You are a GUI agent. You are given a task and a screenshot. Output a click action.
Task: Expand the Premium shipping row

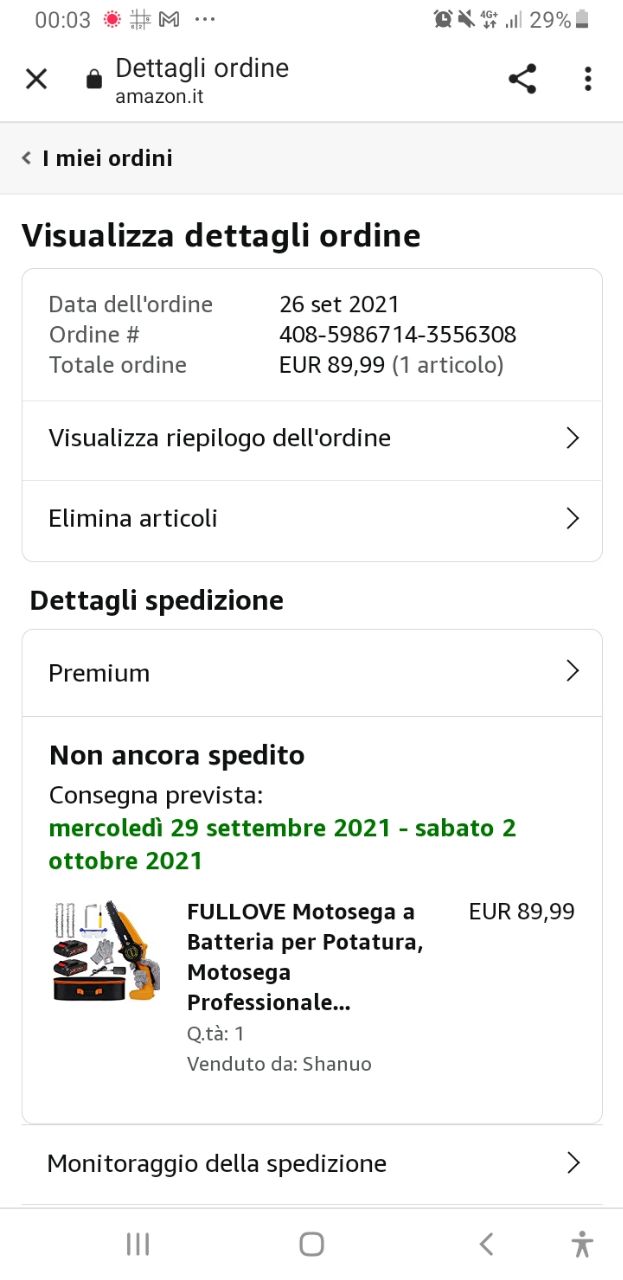tap(312, 673)
